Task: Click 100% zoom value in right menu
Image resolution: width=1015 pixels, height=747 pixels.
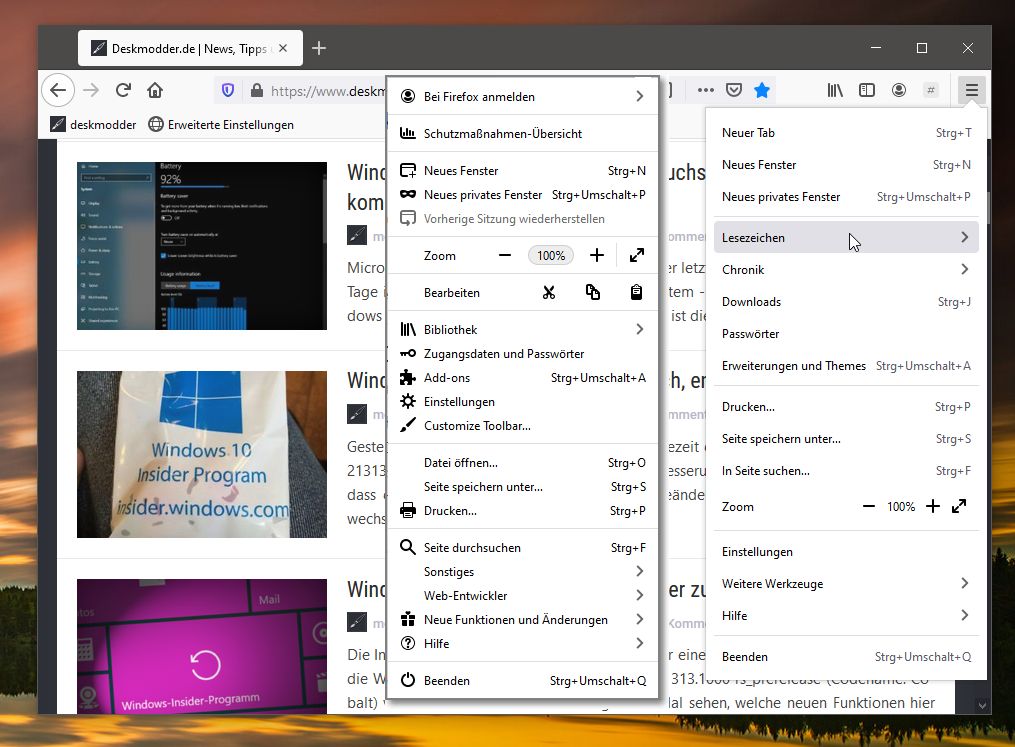Action: [900, 507]
